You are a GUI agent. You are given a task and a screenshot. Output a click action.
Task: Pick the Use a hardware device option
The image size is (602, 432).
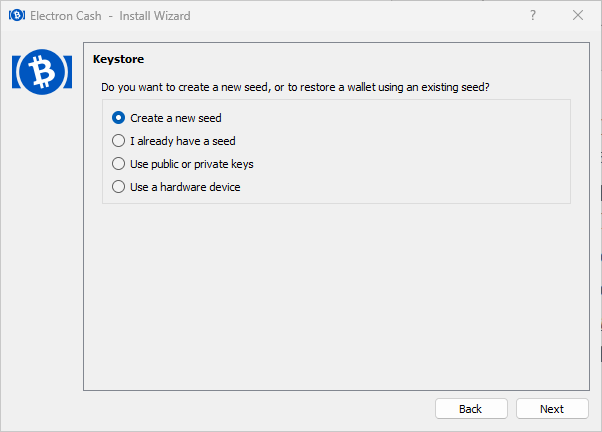(x=176, y=187)
